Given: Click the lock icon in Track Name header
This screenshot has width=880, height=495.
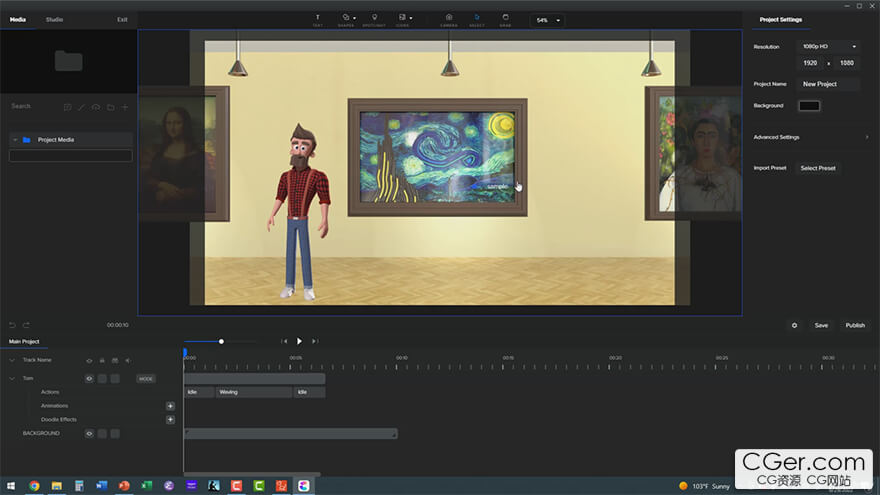Looking at the screenshot, I should coord(102,360).
